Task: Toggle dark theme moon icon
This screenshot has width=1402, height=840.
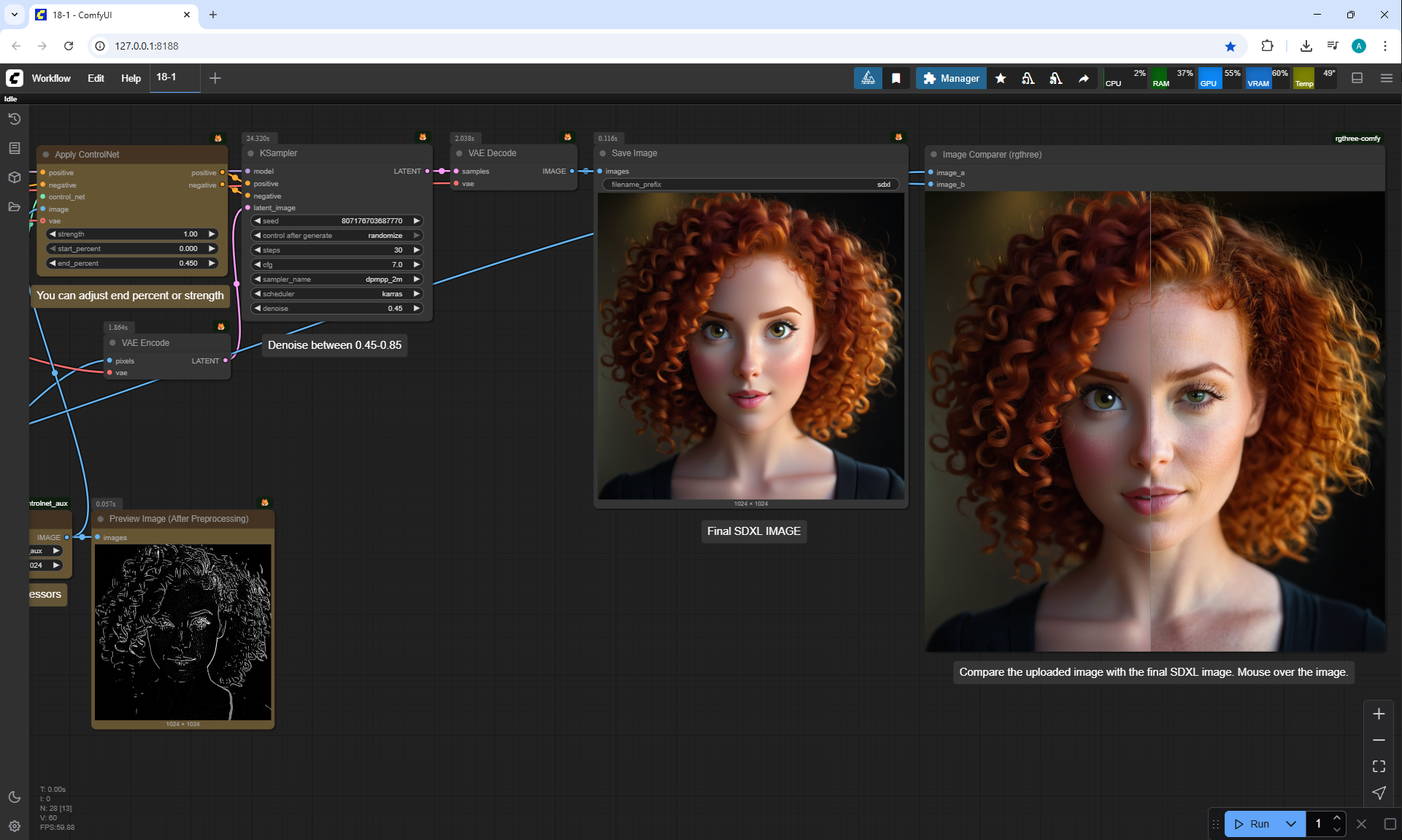Action: pyautogui.click(x=15, y=797)
